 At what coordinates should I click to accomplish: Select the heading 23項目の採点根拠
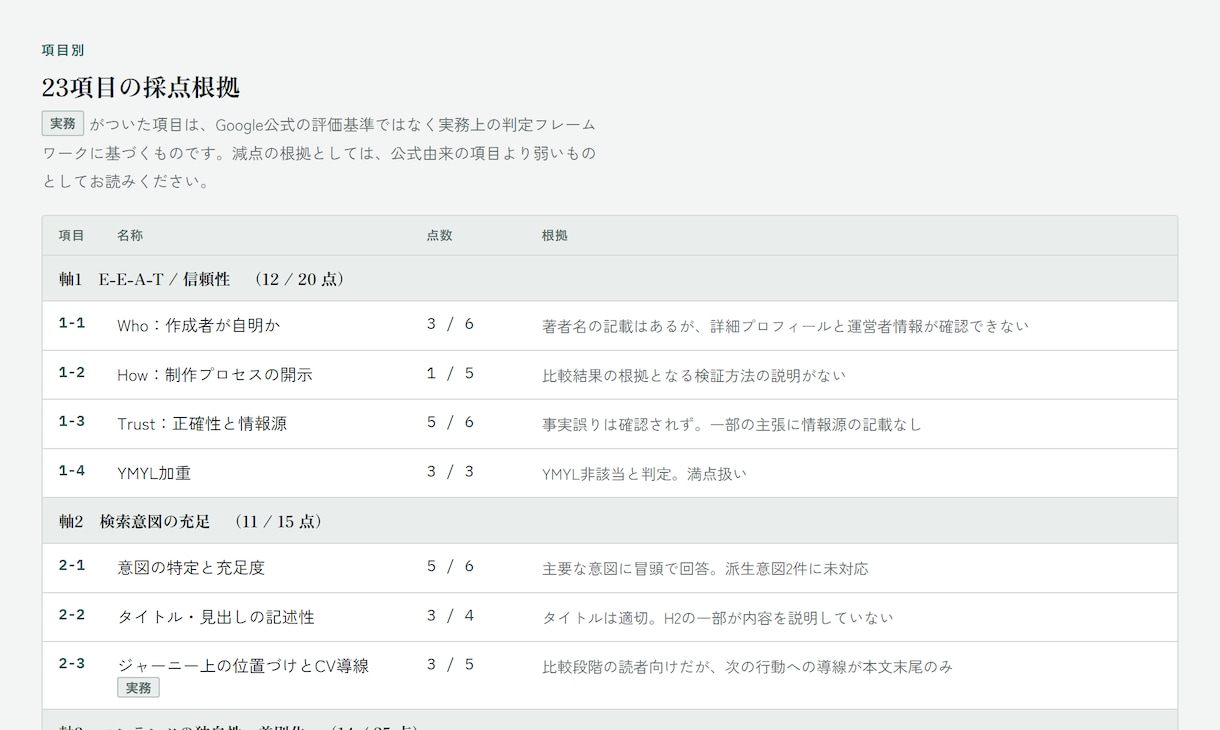[141, 87]
